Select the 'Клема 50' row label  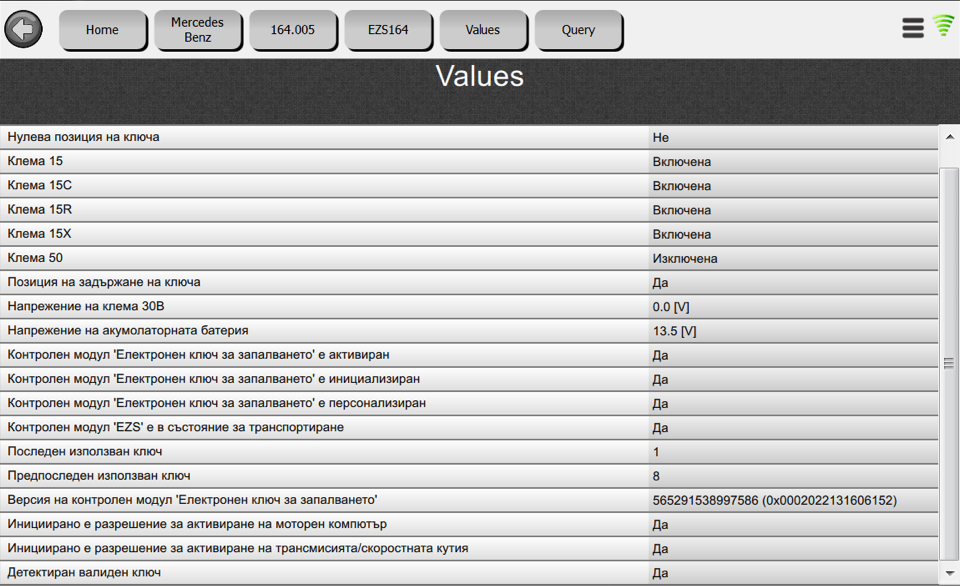(x=35, y=258)
